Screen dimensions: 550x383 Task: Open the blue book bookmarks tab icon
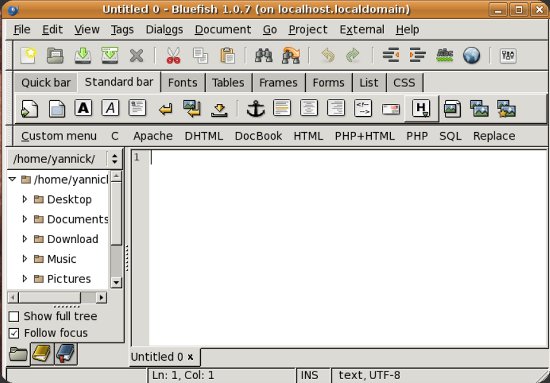(66, 354)
